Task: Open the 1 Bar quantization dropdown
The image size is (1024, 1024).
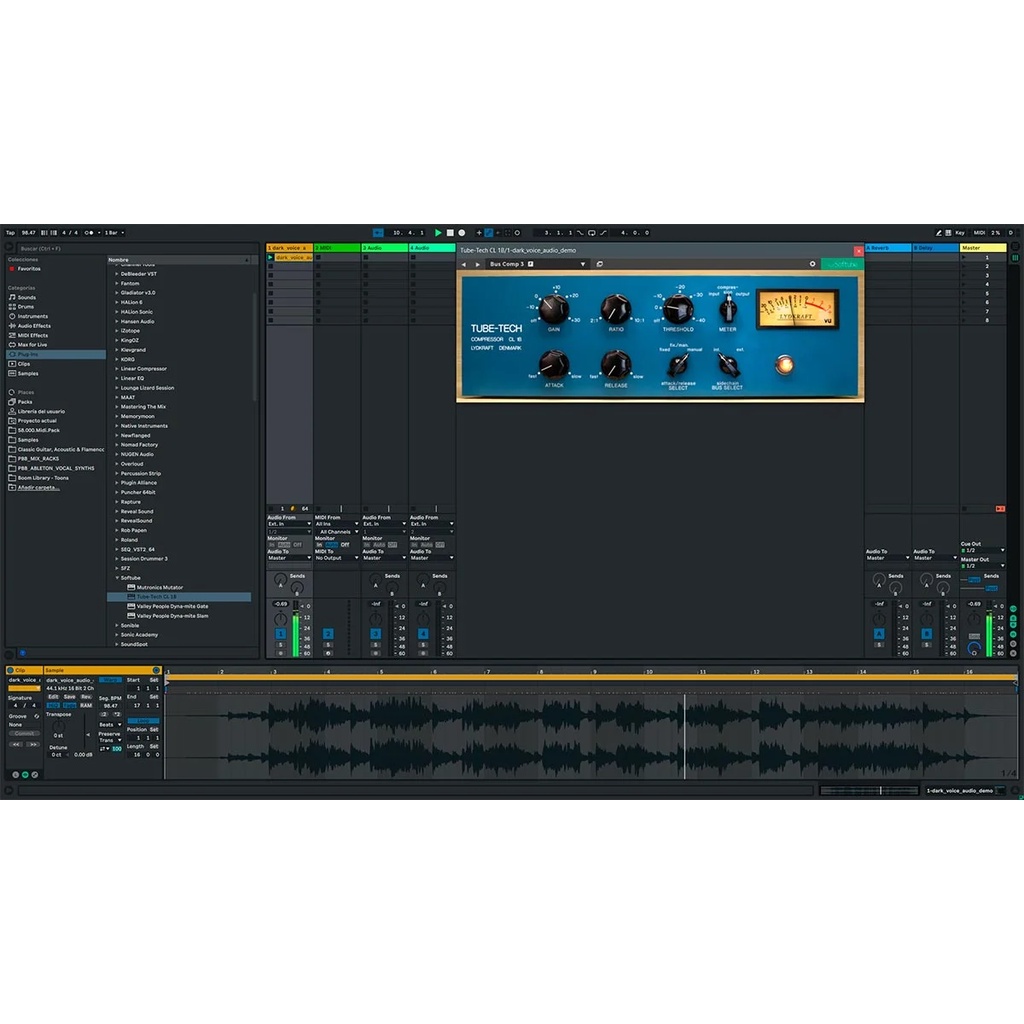Action: tap(114, 232)
